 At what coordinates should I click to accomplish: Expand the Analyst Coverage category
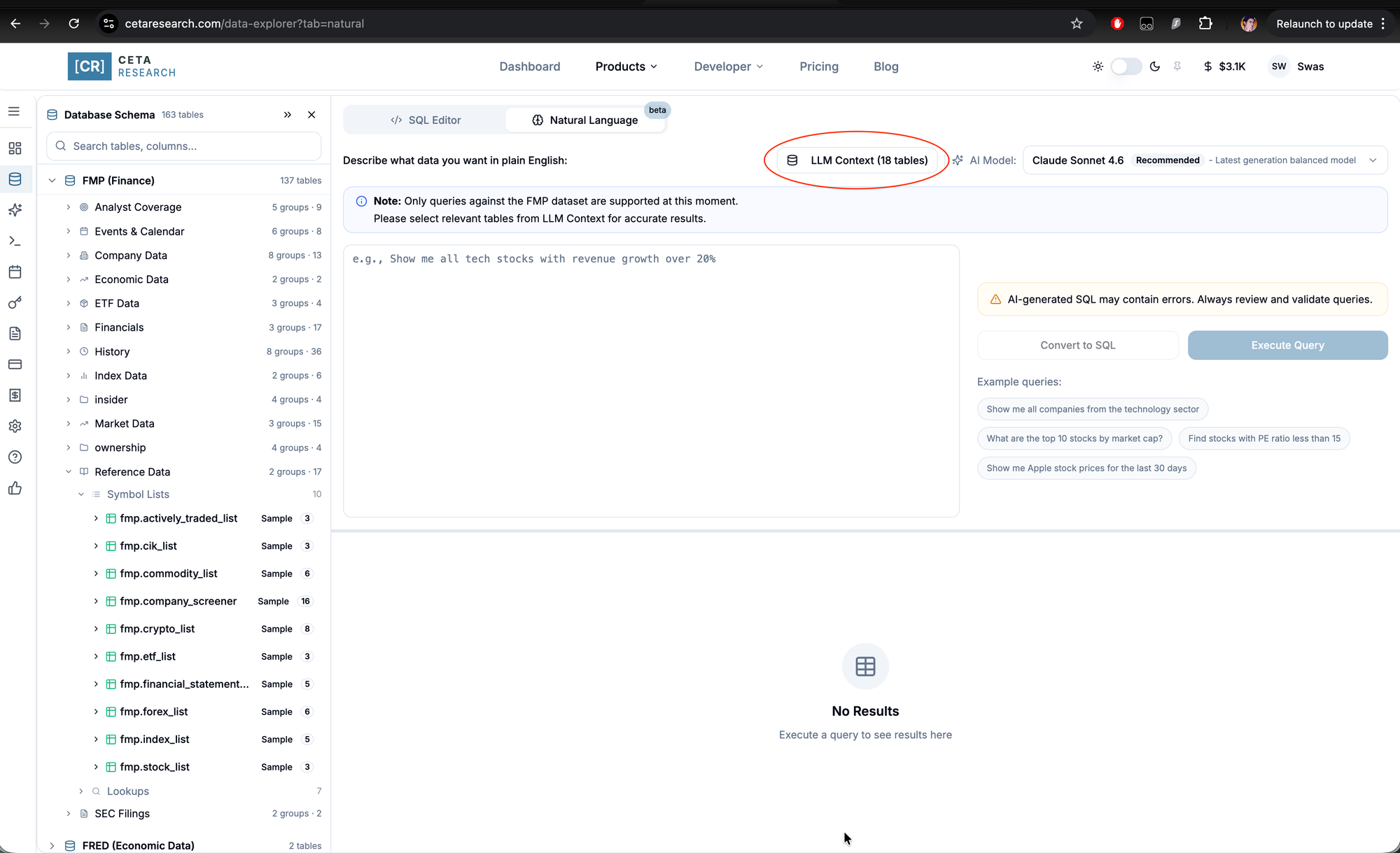[x=68, y=207]
